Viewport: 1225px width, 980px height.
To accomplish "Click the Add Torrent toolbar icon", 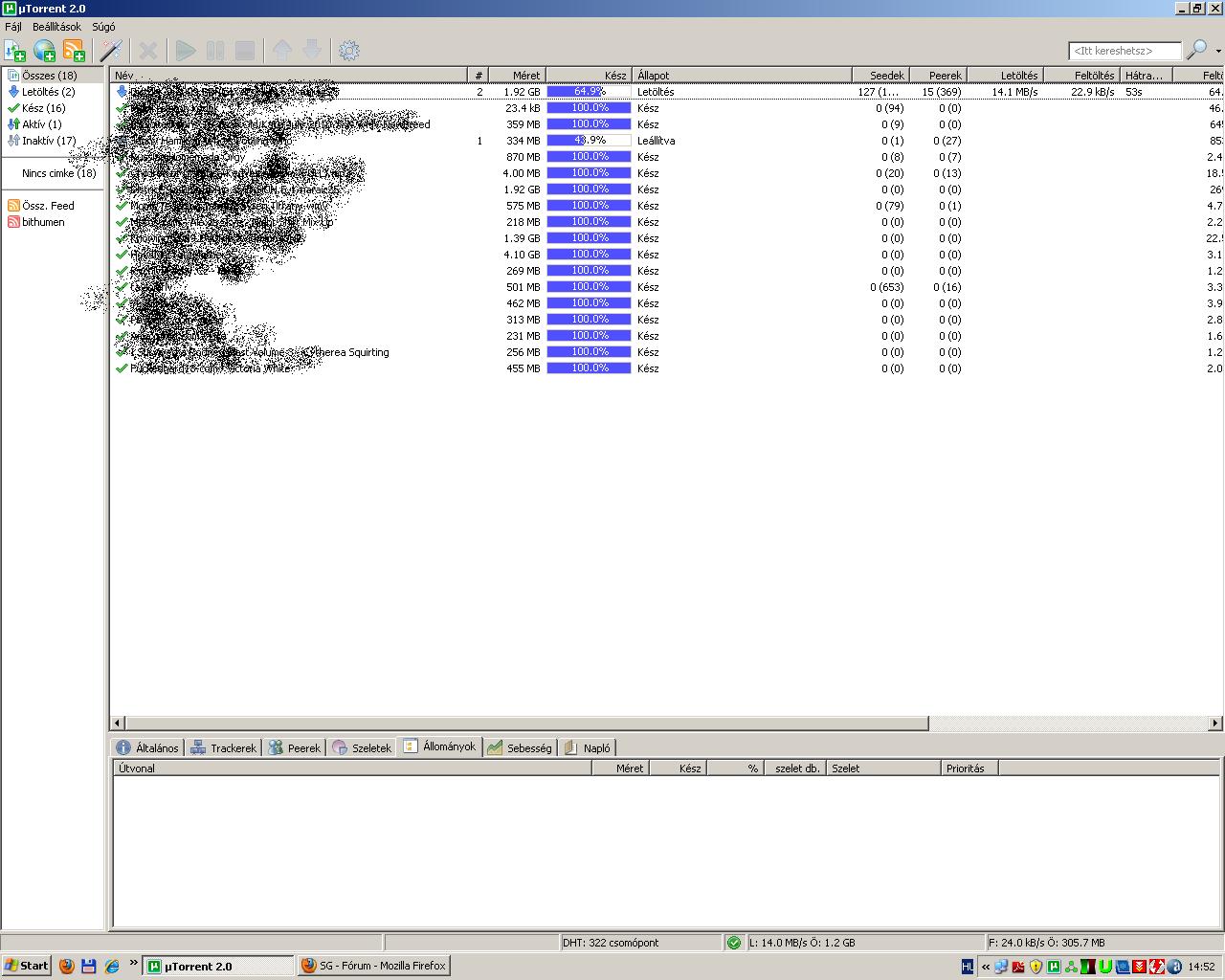I will tap(15, 51).
